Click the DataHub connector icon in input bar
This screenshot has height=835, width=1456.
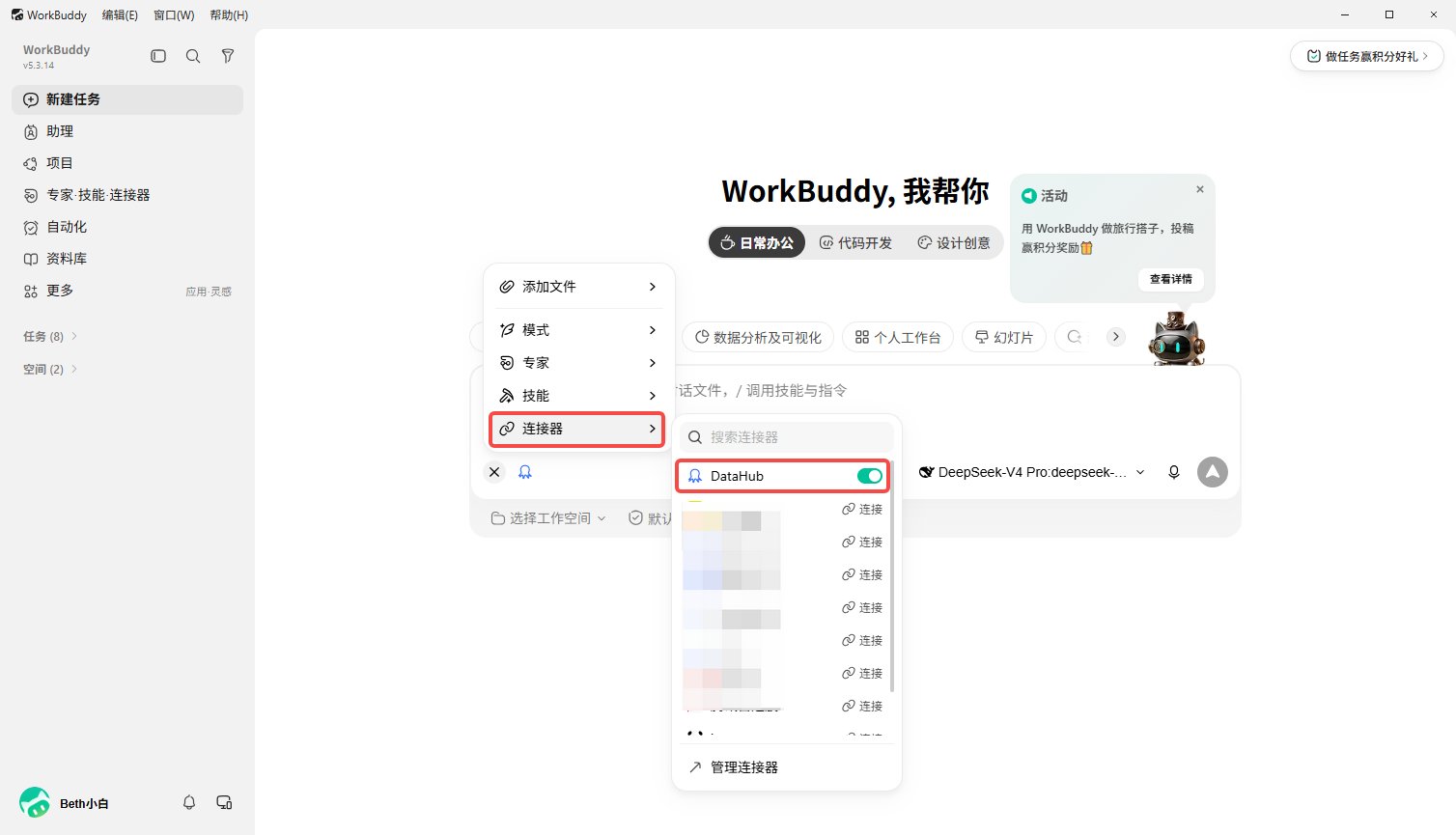pyautogui.click(x=525, y=472)
